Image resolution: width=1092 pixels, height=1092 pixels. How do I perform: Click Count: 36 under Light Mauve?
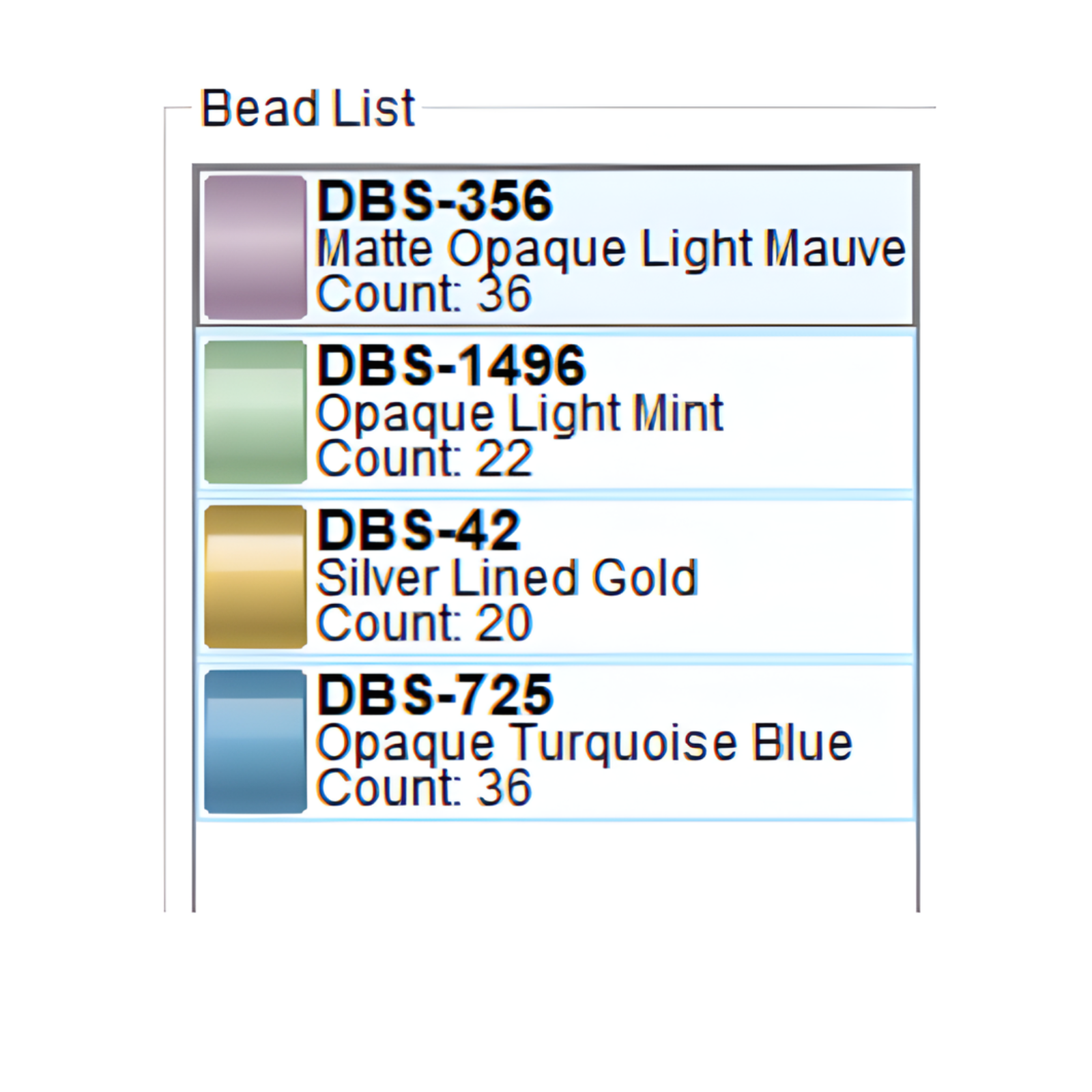[424, 294]
